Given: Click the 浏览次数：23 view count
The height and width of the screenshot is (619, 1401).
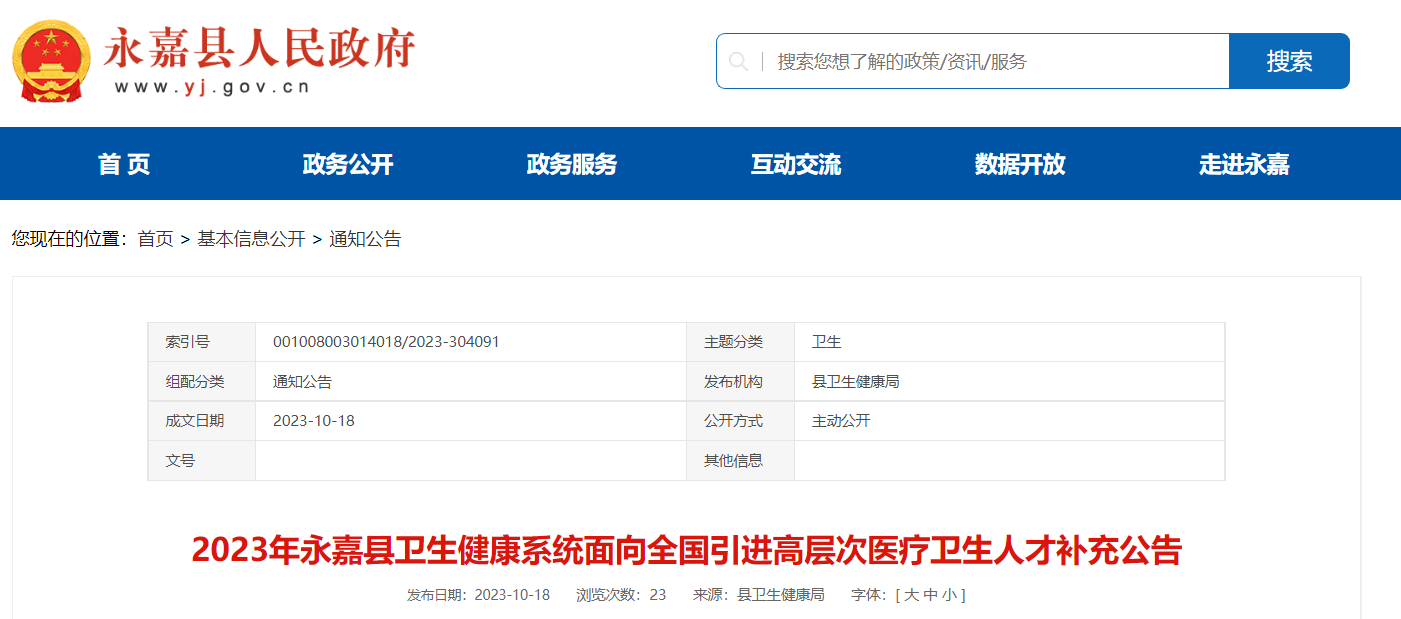Looking at the screenshot, I should (621, 595).
